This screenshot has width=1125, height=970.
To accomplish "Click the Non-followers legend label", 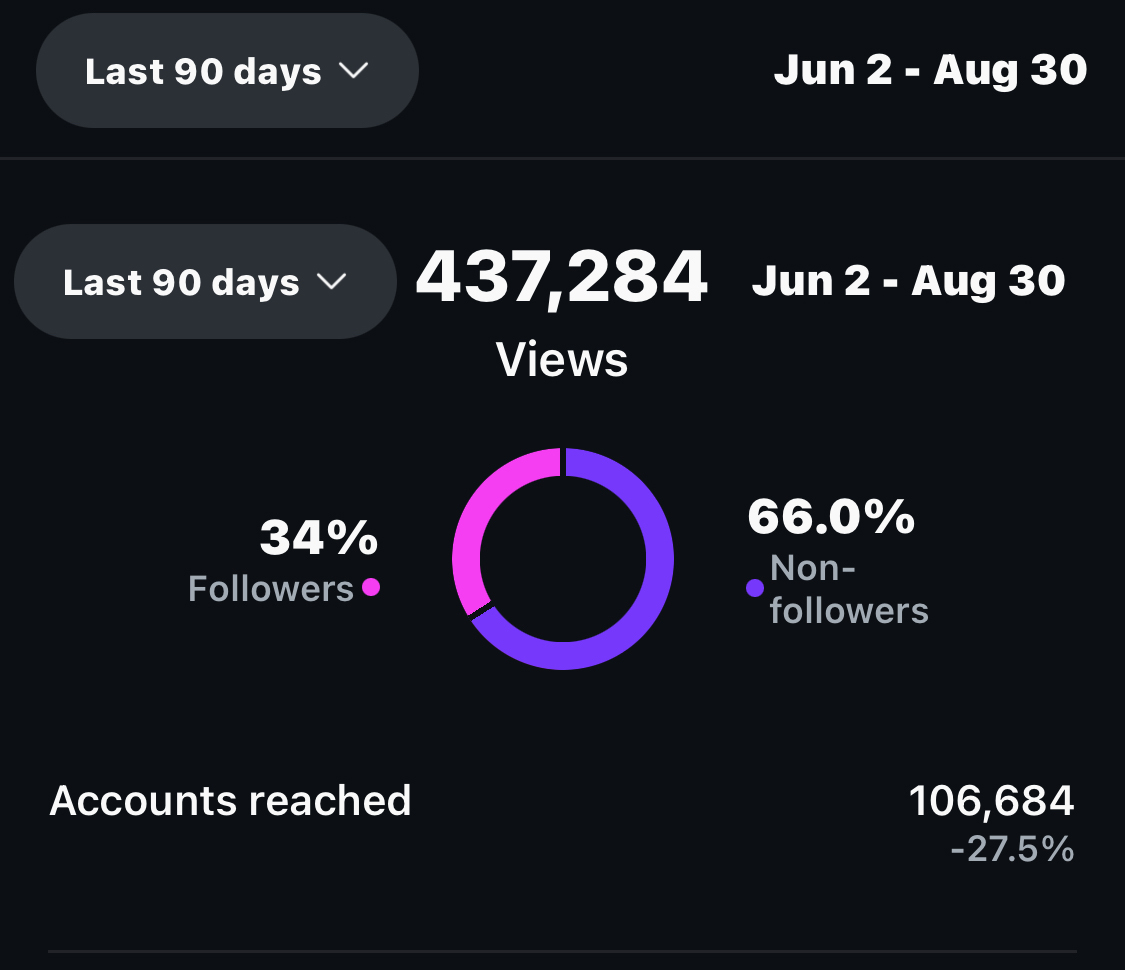I will [x=848, y=589].
